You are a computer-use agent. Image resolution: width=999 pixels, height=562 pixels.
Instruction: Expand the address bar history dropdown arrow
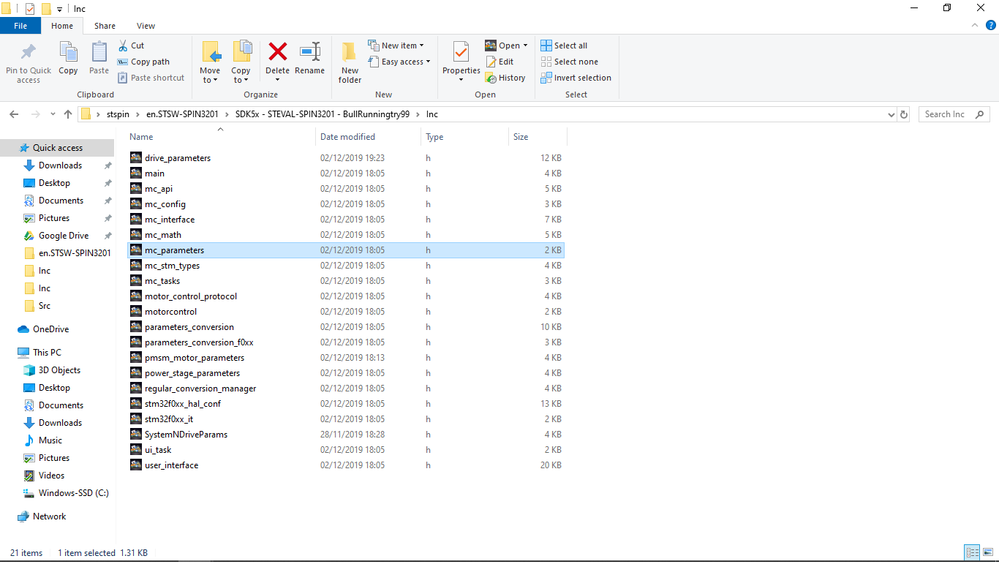tap(891, 115)
